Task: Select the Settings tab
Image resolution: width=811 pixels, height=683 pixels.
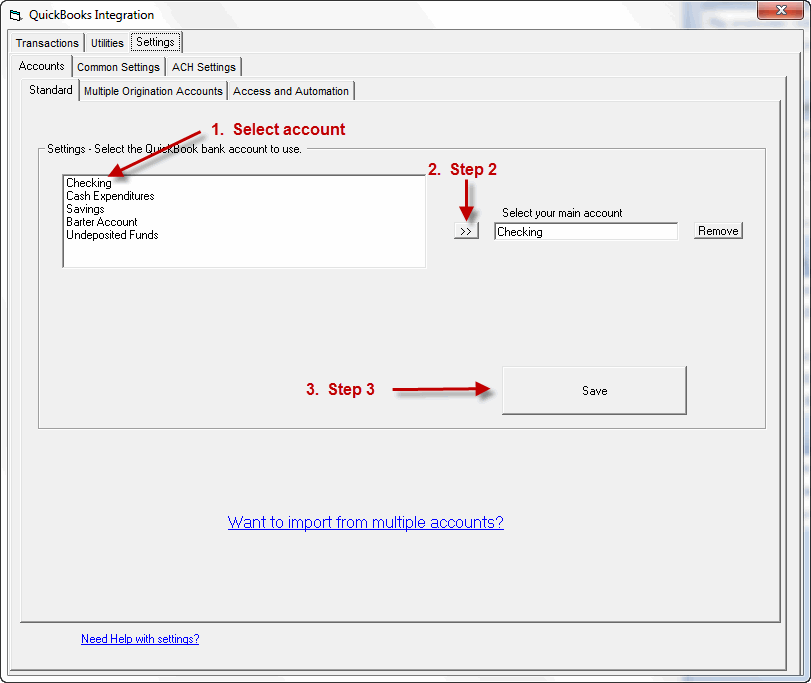Action: click(x=155, y=42)
